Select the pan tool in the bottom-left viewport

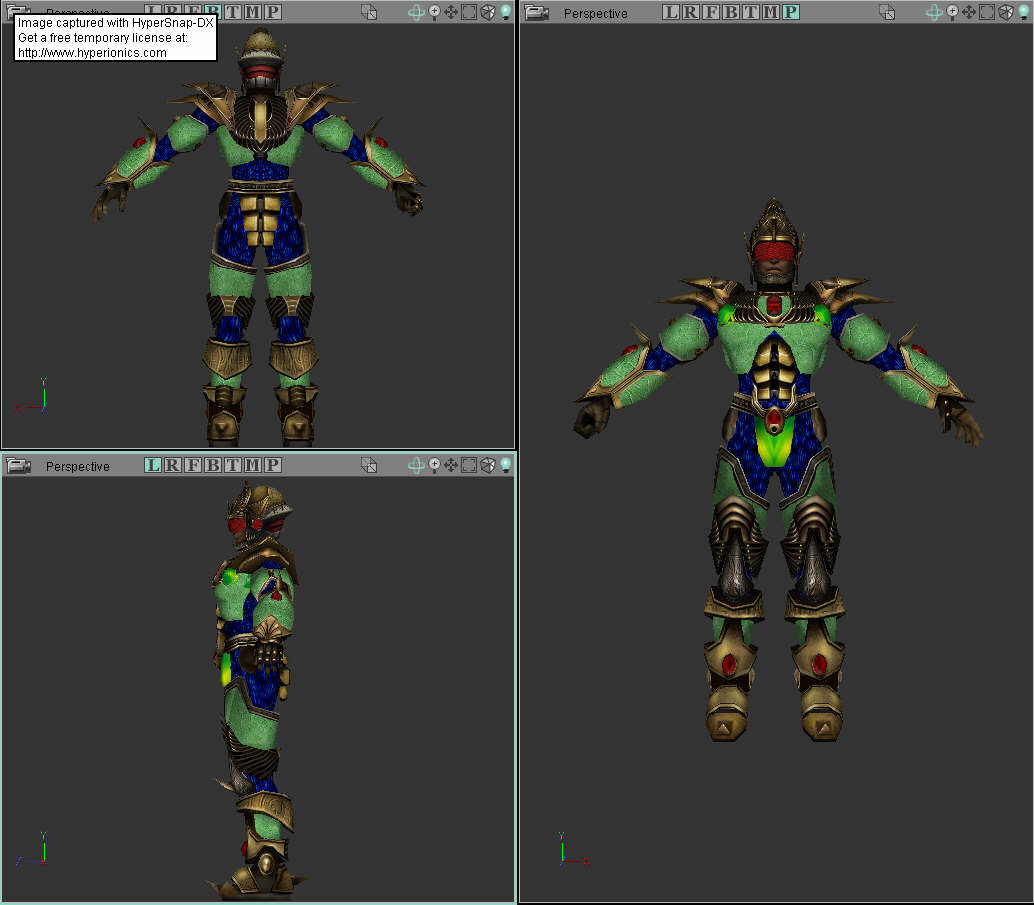click(x=450, y=465)
